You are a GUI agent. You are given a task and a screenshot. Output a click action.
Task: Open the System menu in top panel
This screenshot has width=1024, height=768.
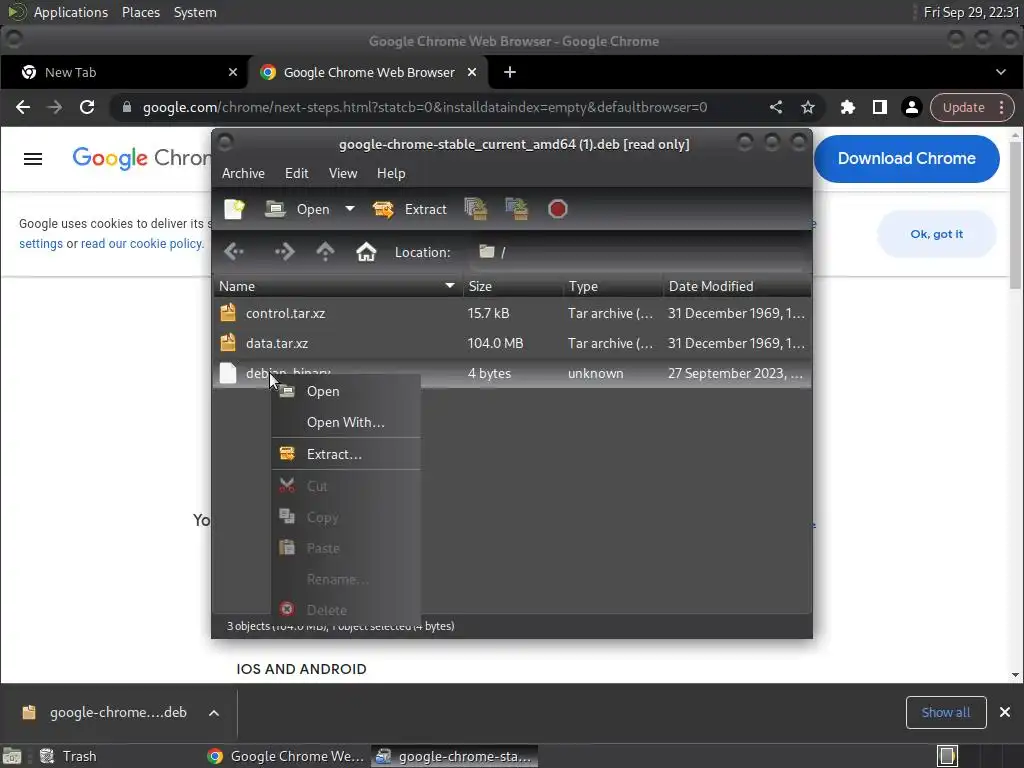tap(195, 12)
